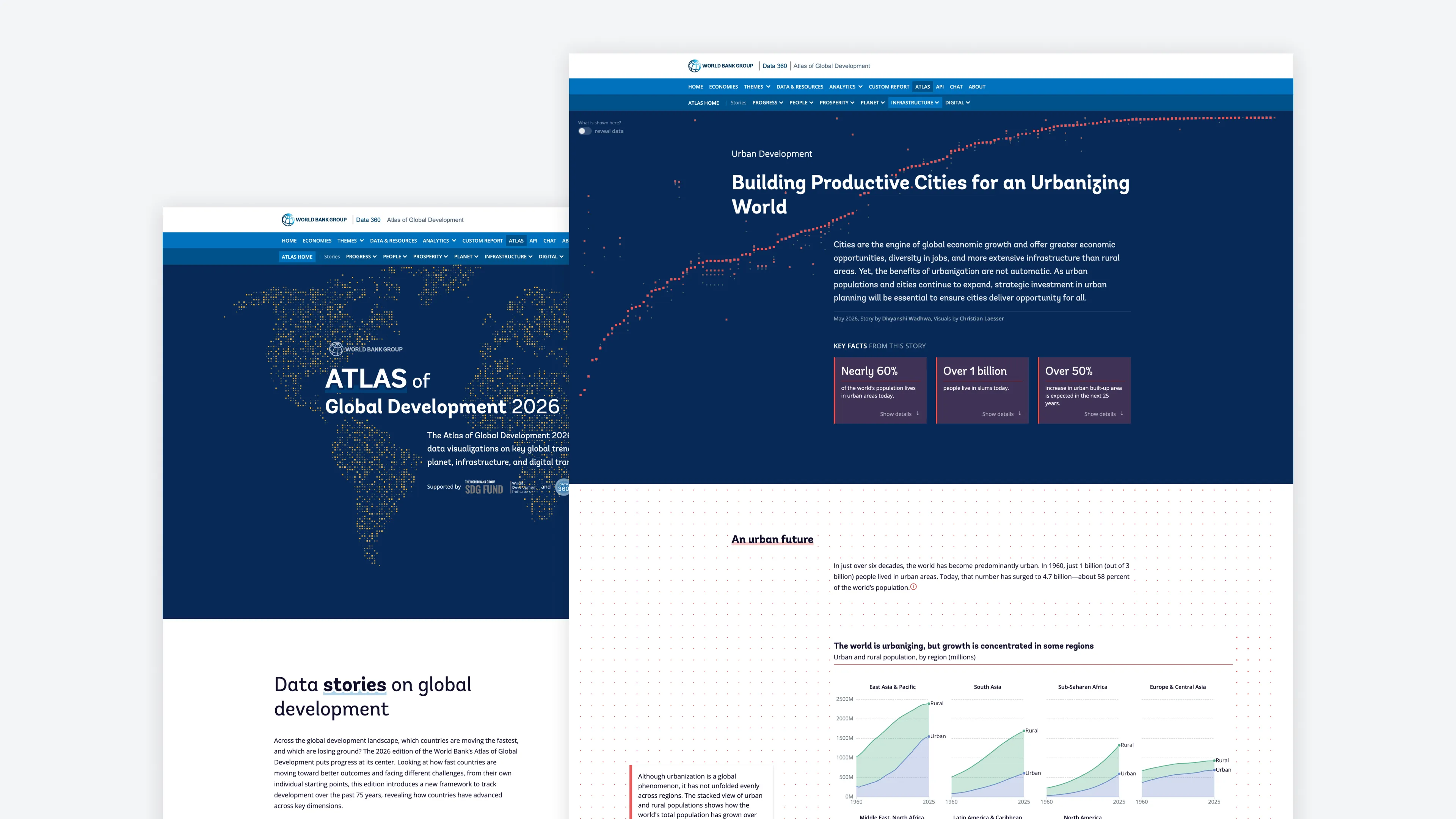Click World Bank Group logo in atlas hero
The width and height of the screenshot is (1456, 819).
click(x=366, y=349)
